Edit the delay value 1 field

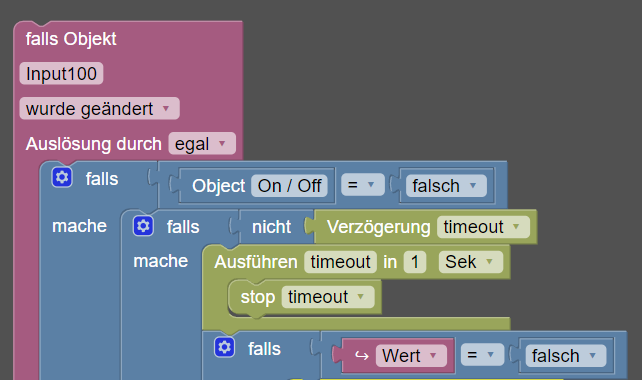(x=415, y=262)
